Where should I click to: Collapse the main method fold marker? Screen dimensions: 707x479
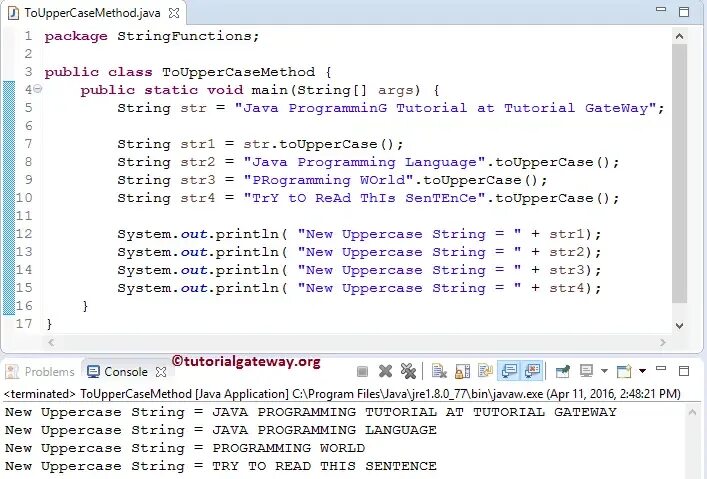click(x=38, y=89)
